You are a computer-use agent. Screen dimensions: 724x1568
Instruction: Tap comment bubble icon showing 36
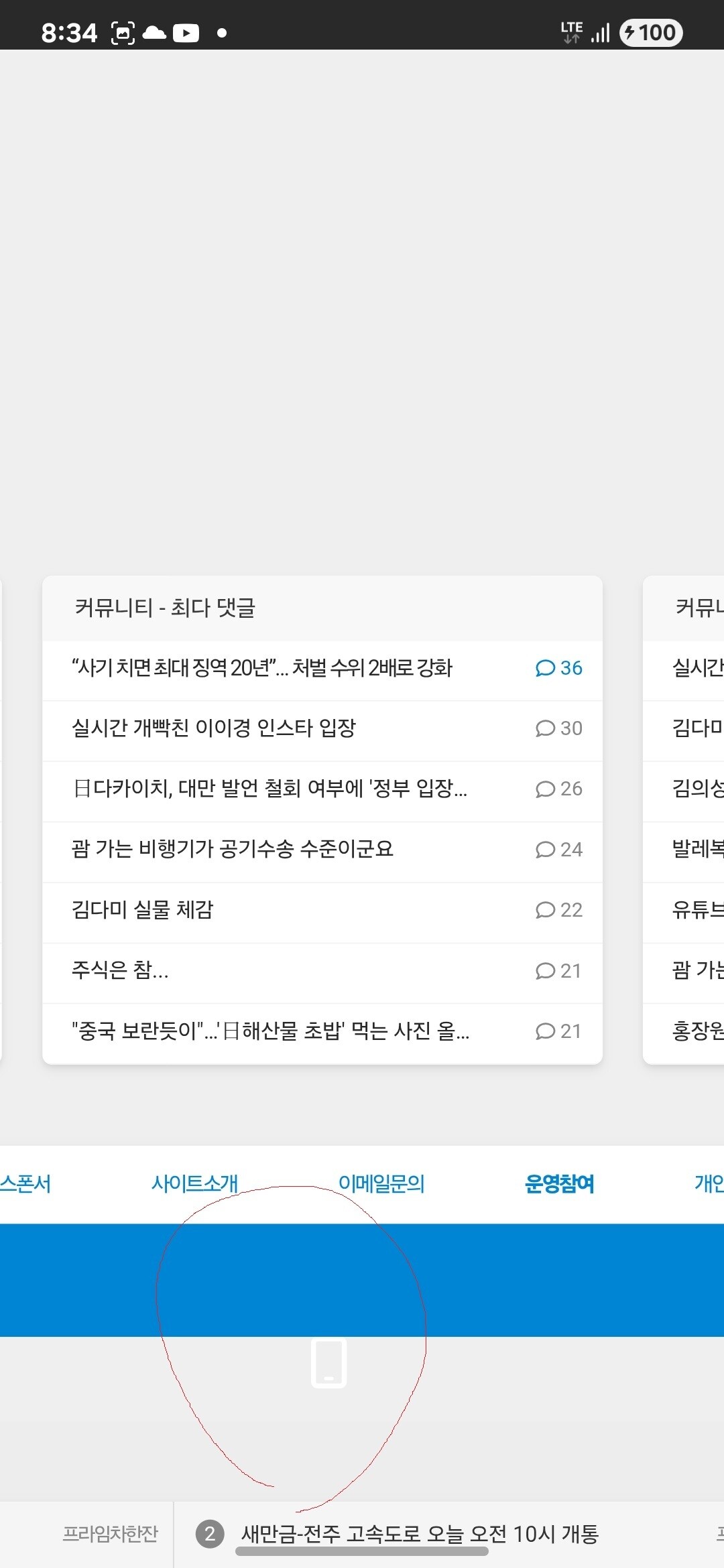pos(545,668)
